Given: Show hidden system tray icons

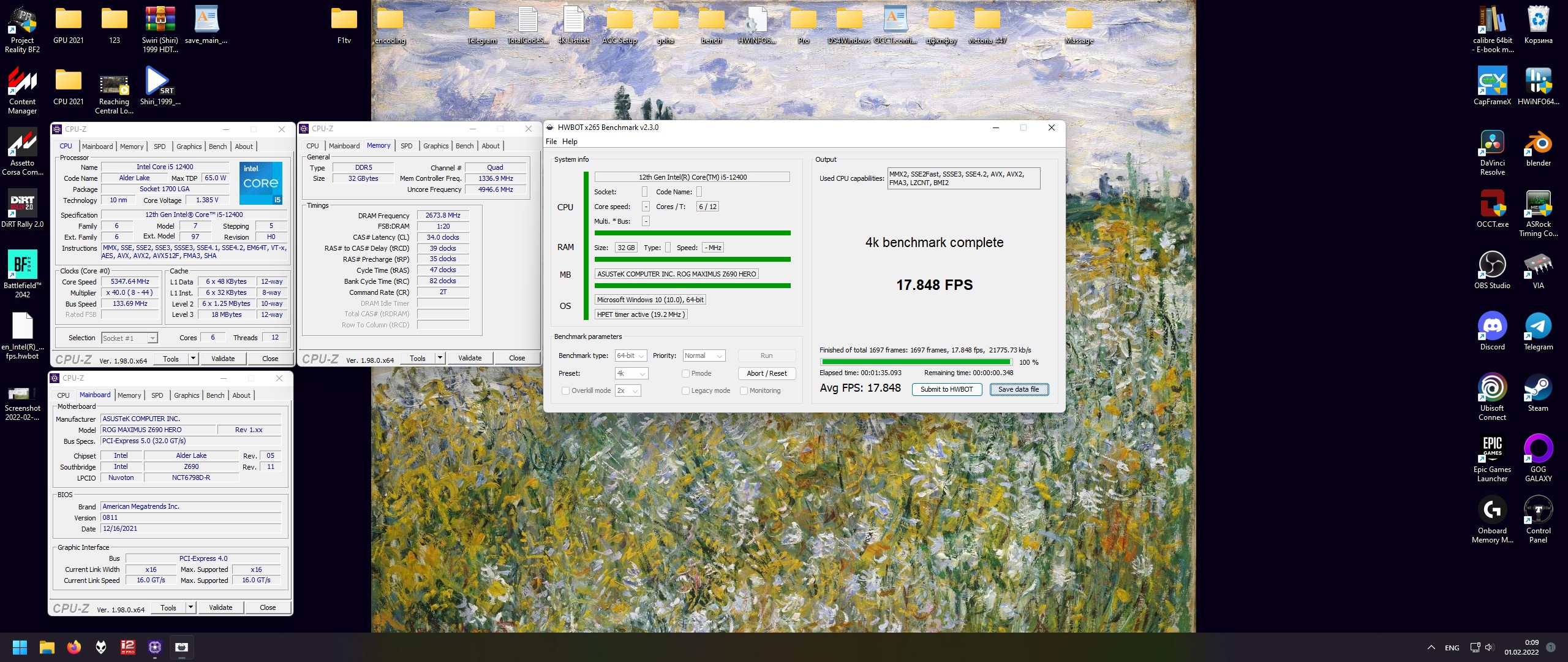Looking at the screenshot, I should click(x=1431, y=647).
